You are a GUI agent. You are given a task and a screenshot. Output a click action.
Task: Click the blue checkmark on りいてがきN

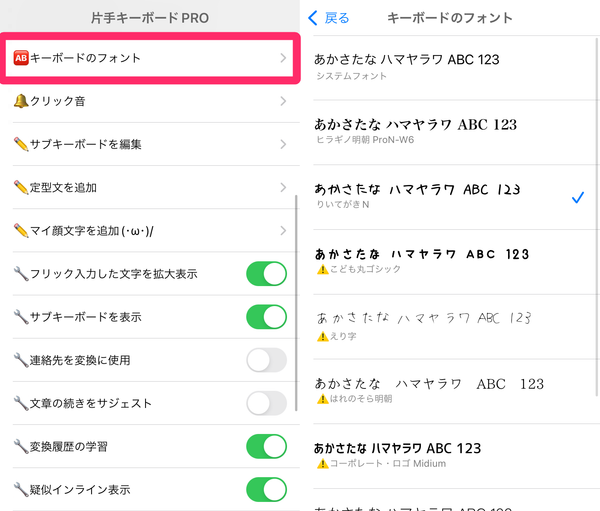click(x=578, y=198)
